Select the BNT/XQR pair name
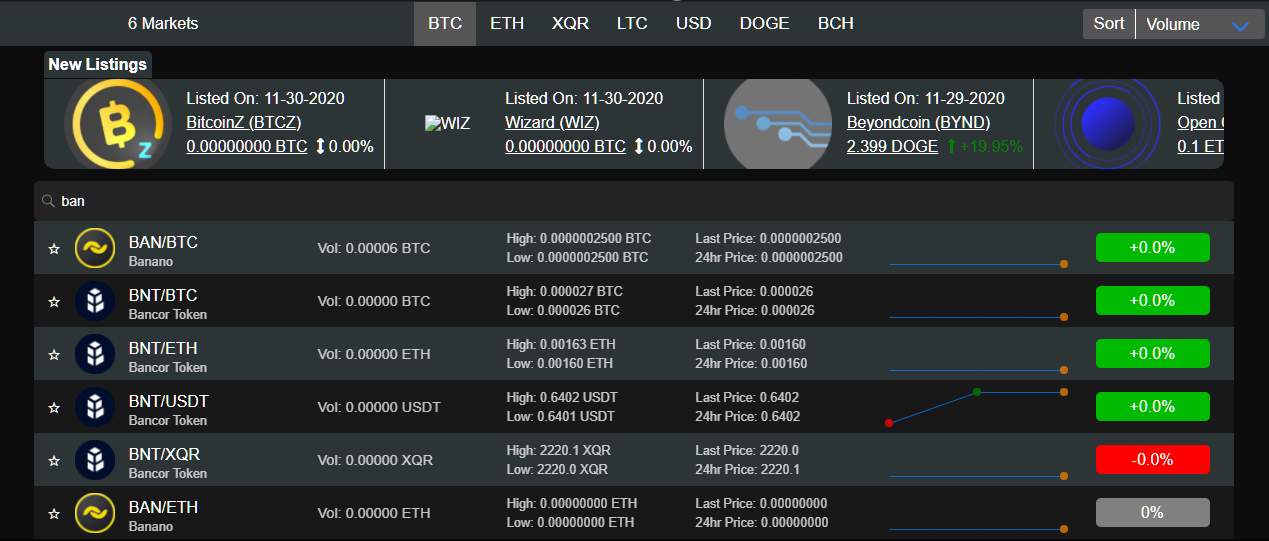Viewport: 1269px width, 541px height. [x=164, y=454]
